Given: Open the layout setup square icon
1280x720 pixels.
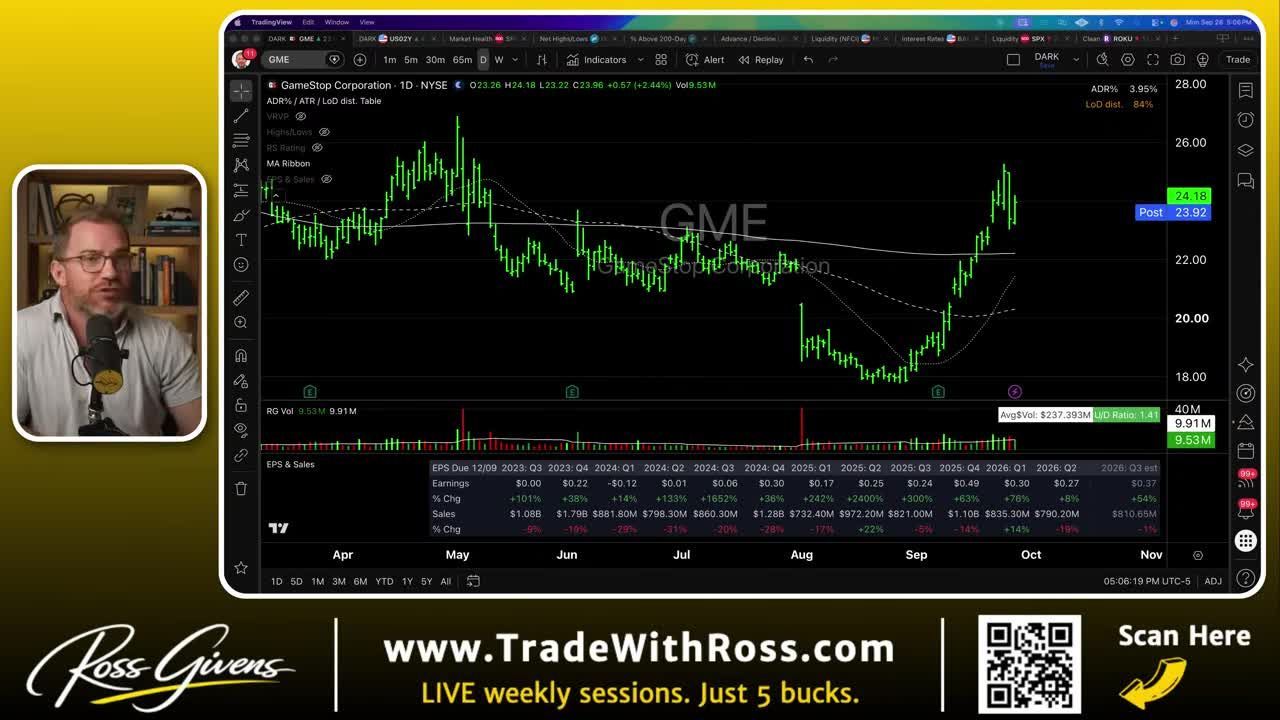Looking at the screenshot, I should click(1013, 60).
